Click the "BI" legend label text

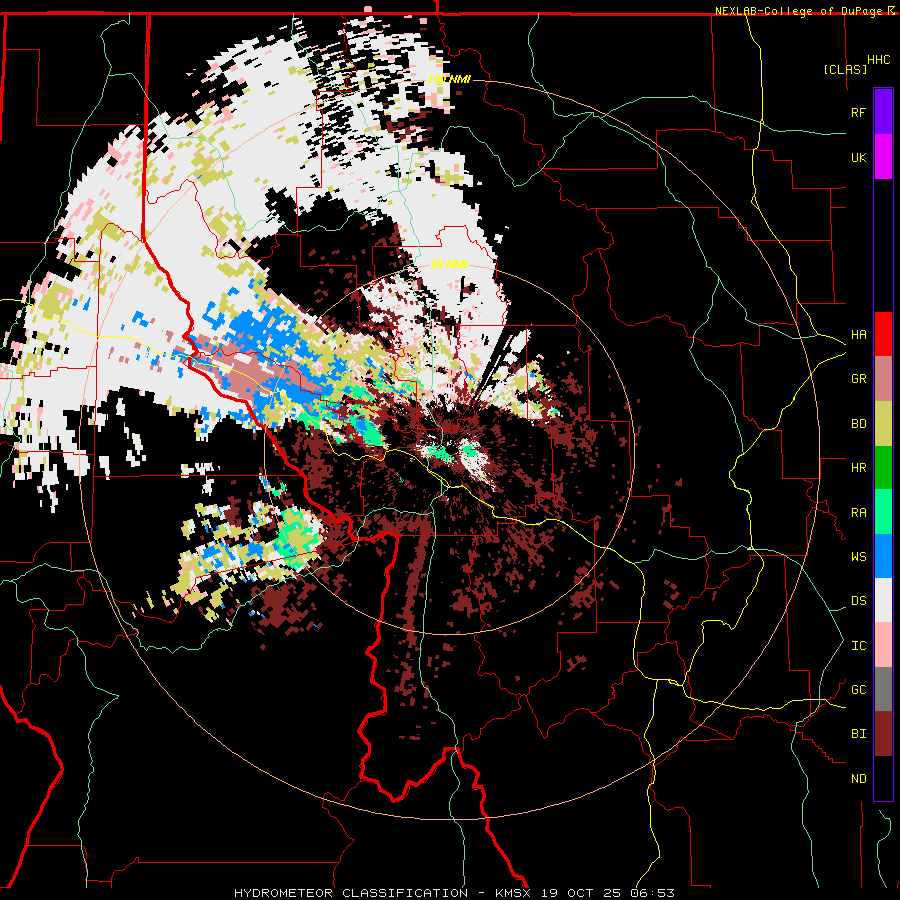(858, 734)
